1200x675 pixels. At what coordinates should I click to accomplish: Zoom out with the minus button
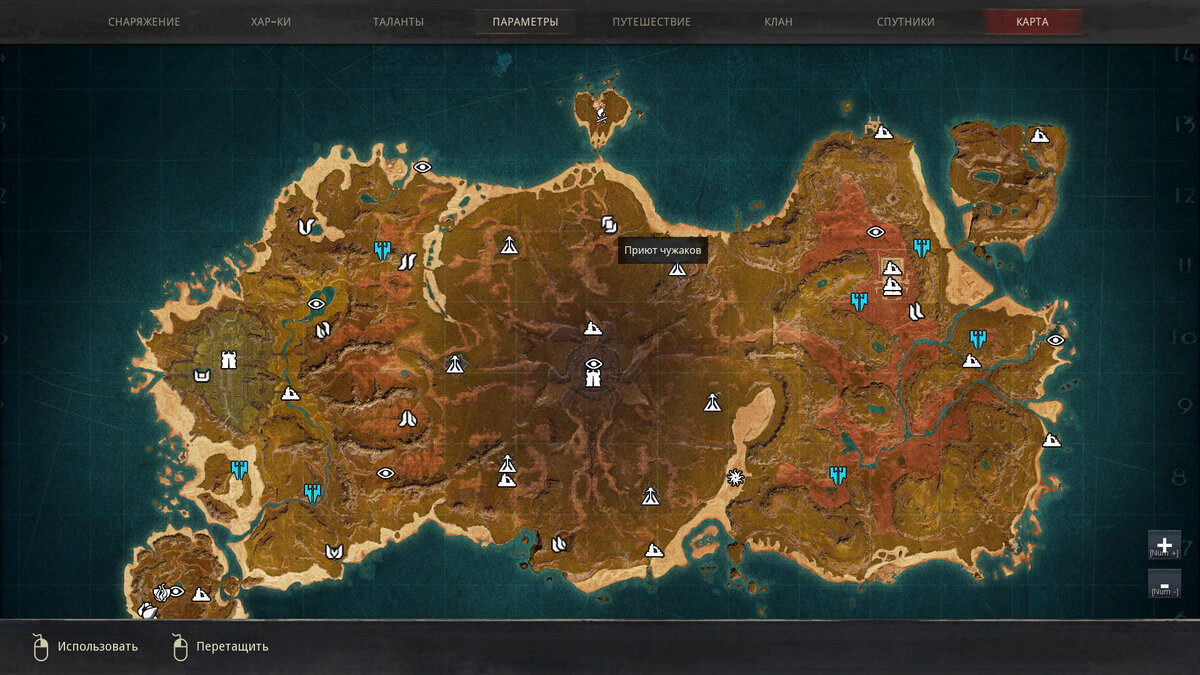tap(1164, 584)
